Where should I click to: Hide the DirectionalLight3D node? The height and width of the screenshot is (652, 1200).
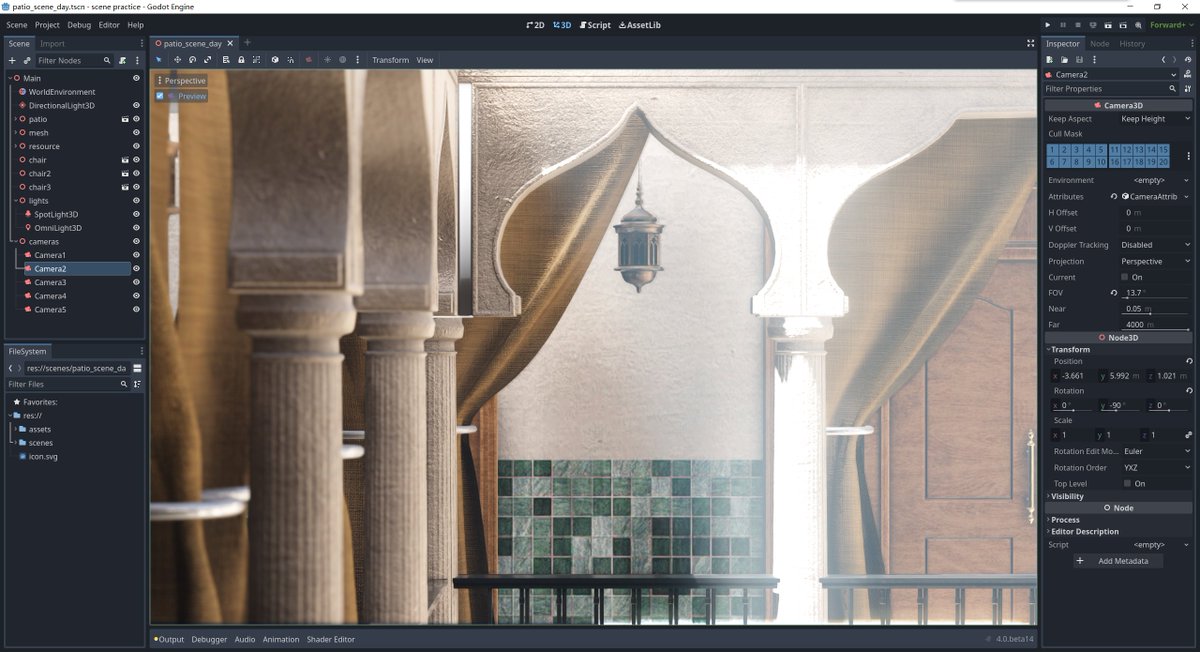tap(136, 105)
